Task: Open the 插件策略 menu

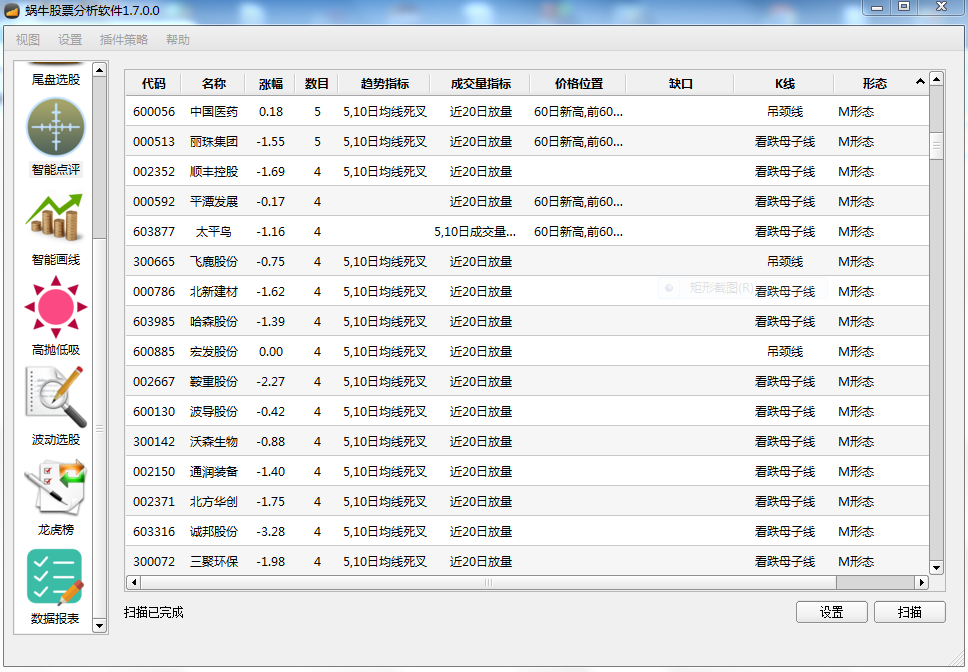Action: click(123, 39)
